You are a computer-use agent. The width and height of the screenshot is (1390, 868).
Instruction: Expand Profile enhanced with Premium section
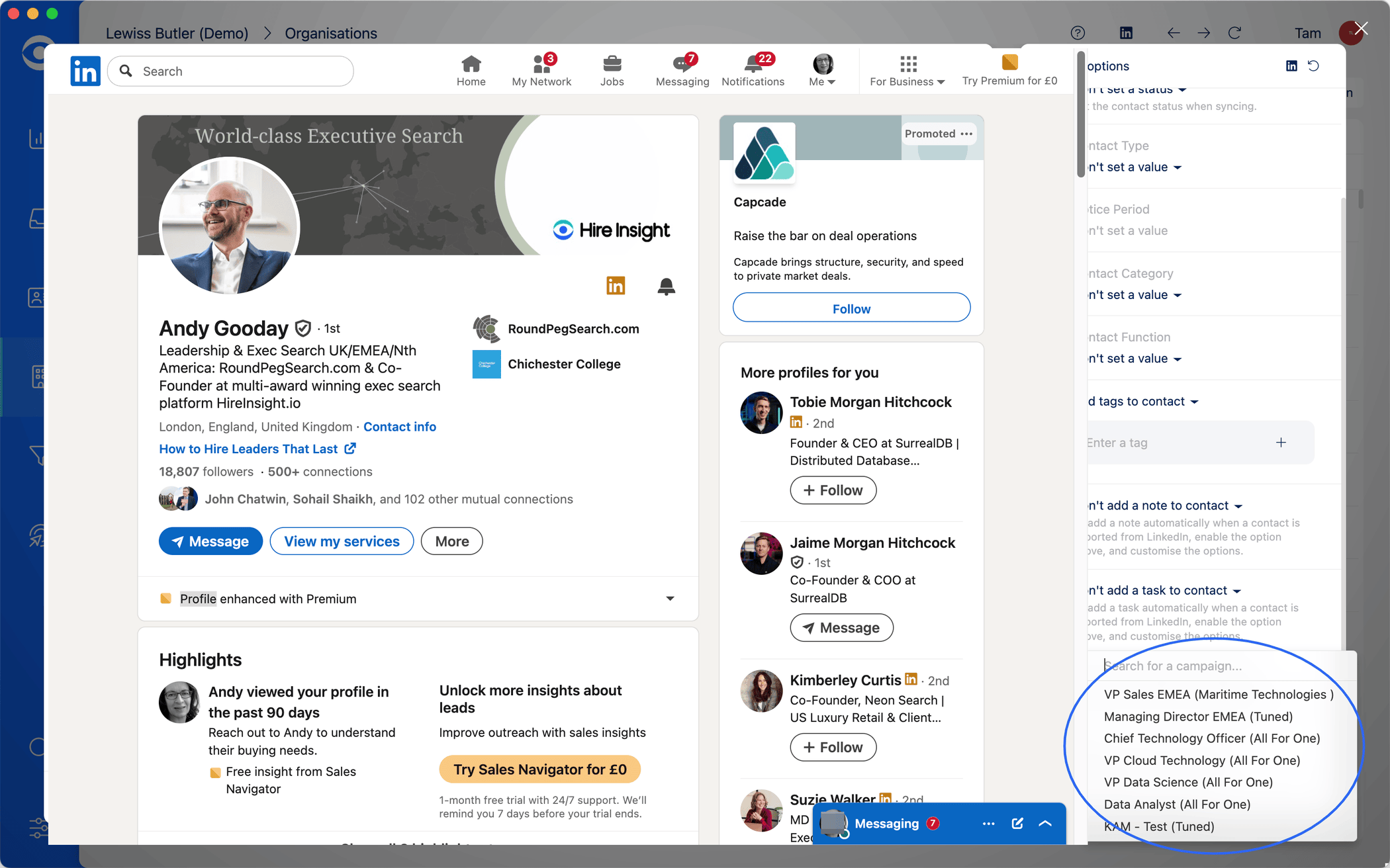pyautogui.click(x=670, y=599)
